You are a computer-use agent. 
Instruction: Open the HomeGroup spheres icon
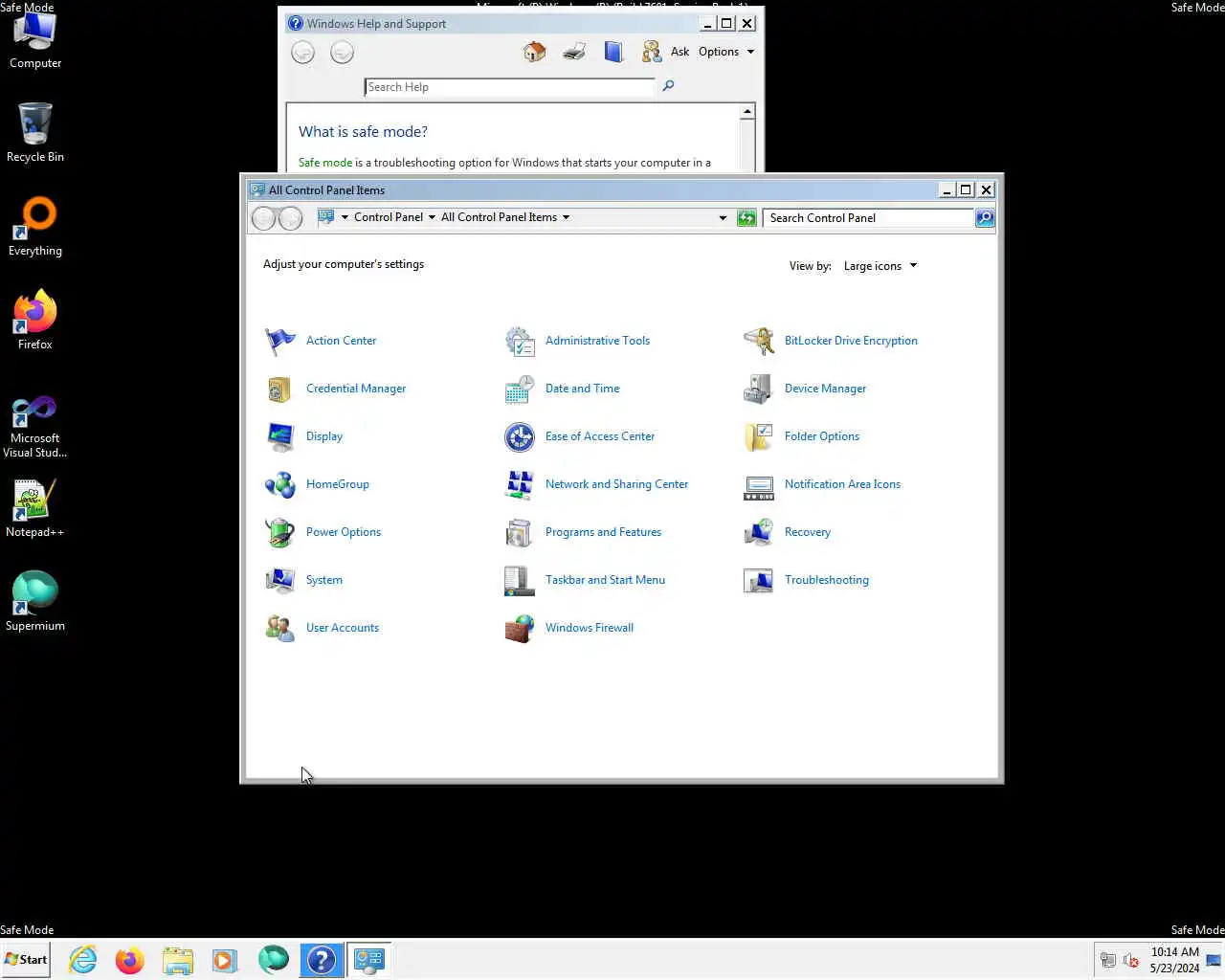click(x=280, y=484)
